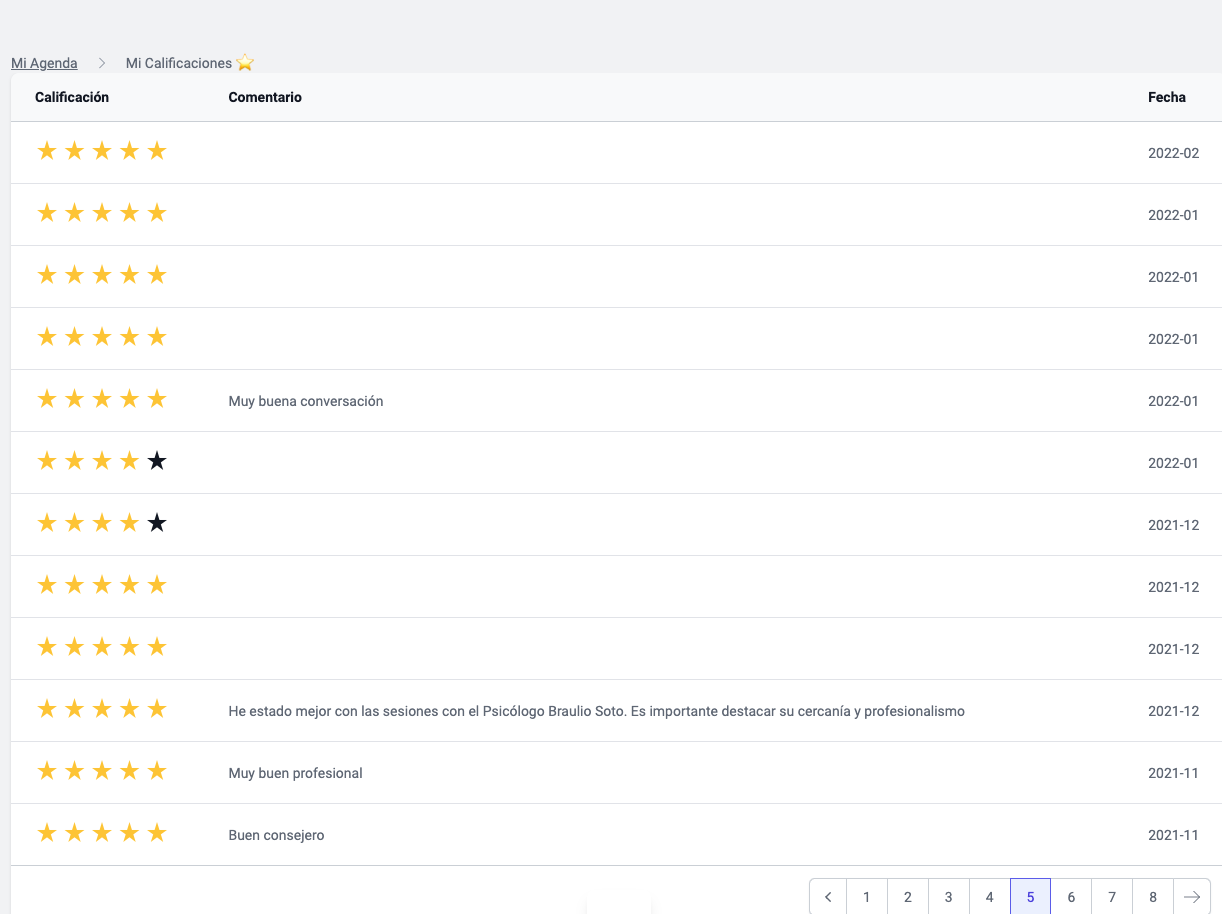Select page 4 in pagination

[x=990, y=897]
